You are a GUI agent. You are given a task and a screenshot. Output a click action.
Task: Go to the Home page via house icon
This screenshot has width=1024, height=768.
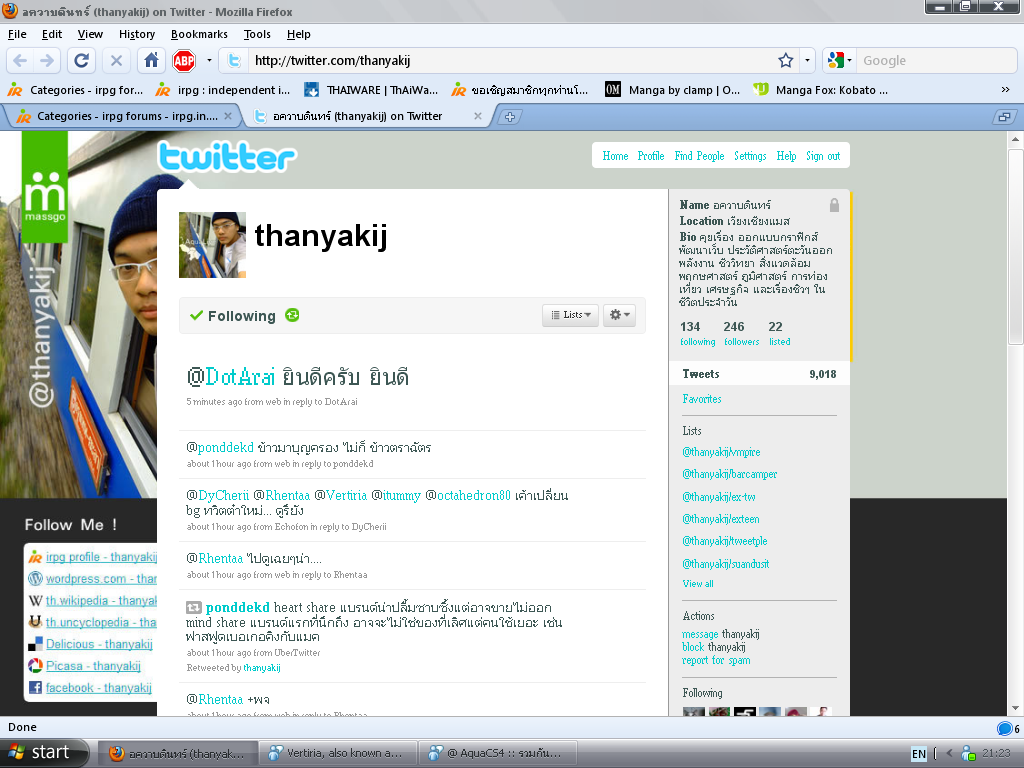click(x=151, y=61)
